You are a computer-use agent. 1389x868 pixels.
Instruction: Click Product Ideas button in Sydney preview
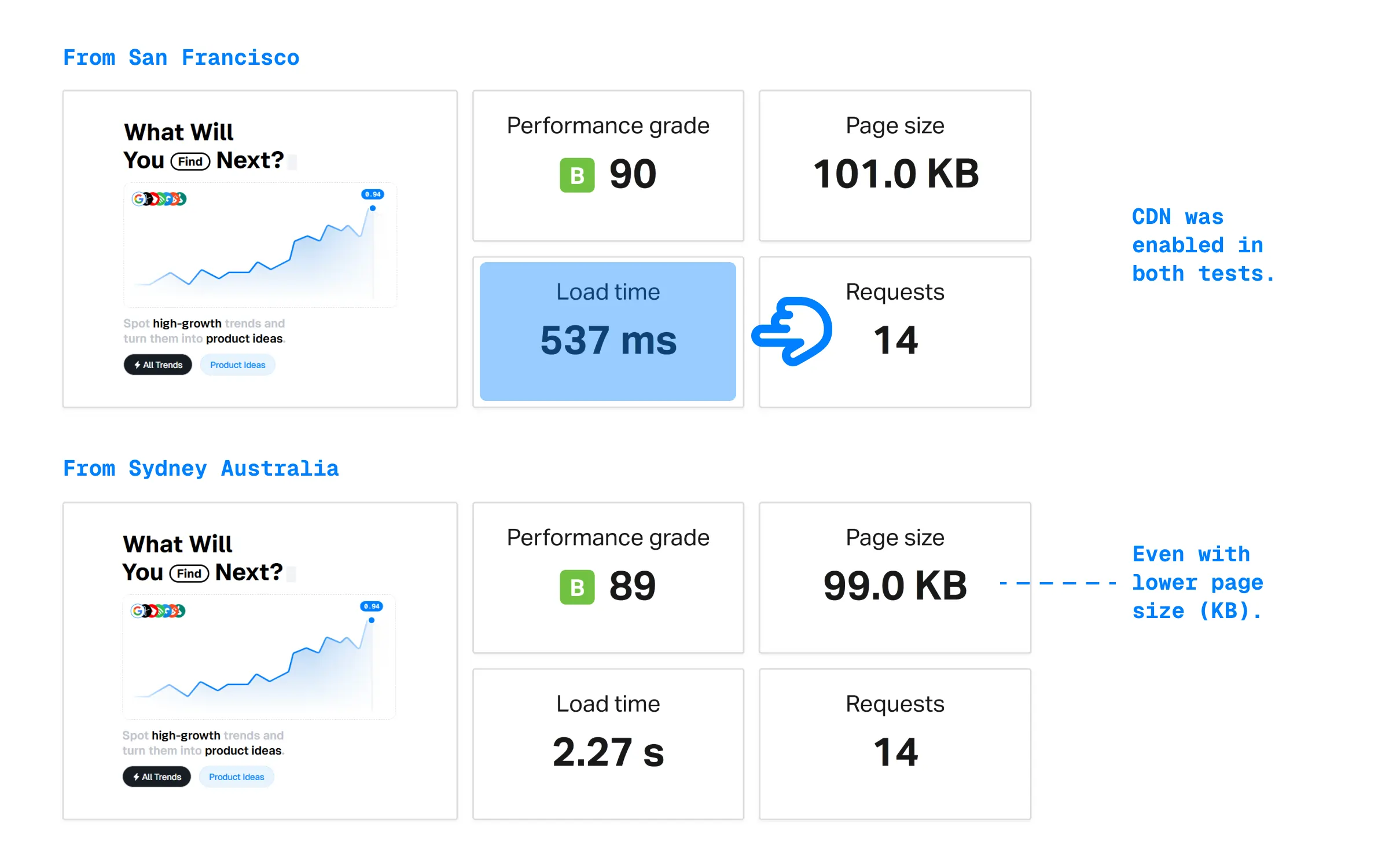pos(237,777)
